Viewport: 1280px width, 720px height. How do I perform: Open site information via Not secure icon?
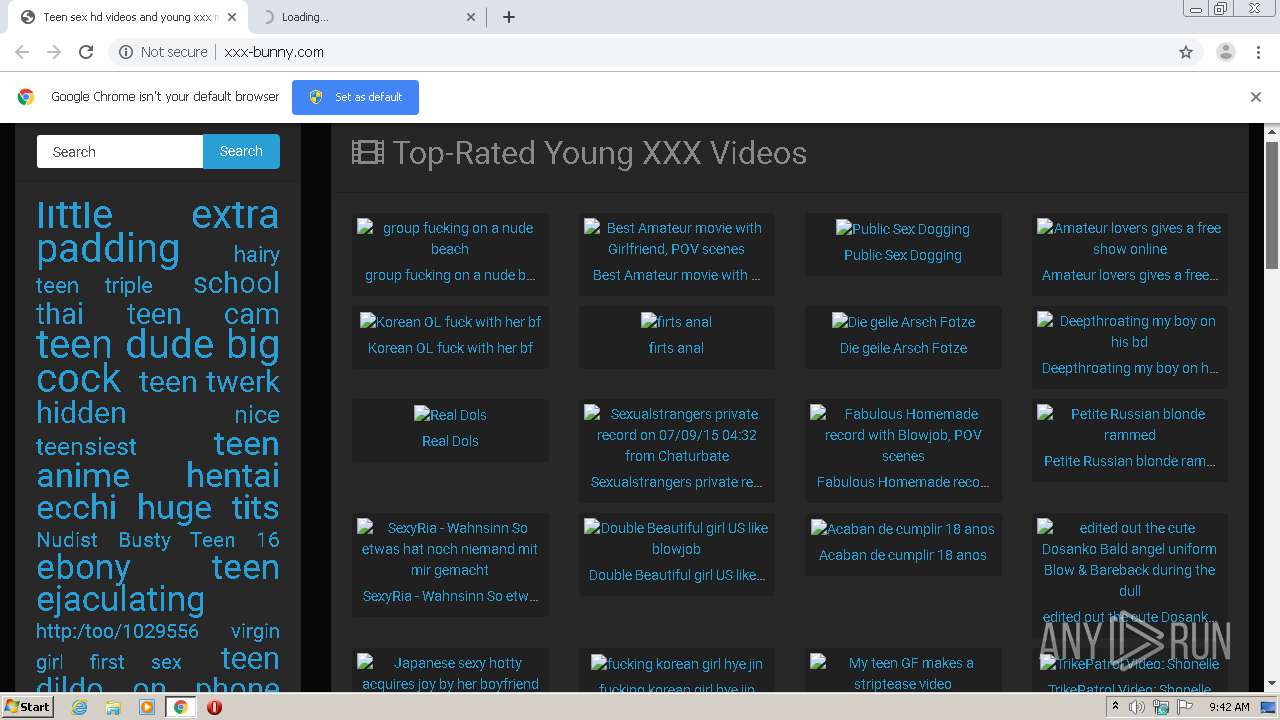126,52
